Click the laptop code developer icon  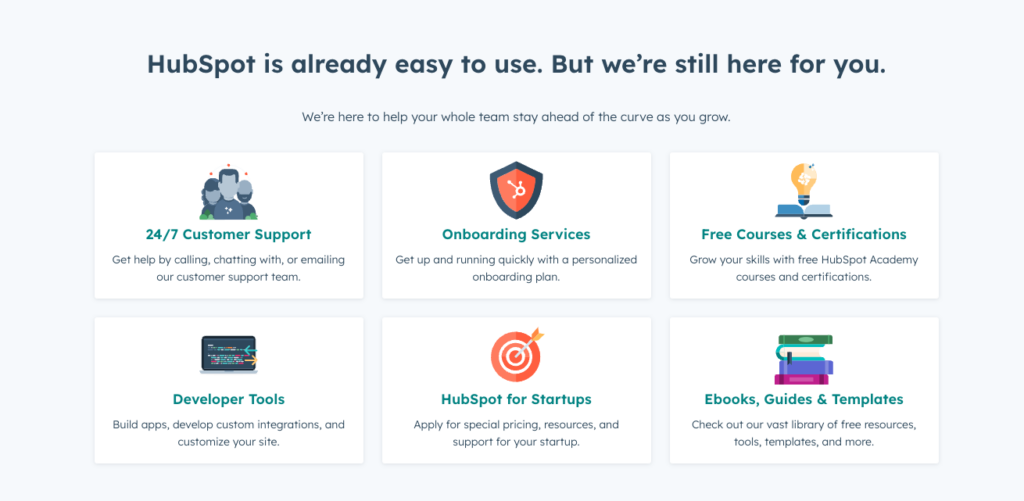click(x=229, y=355)
